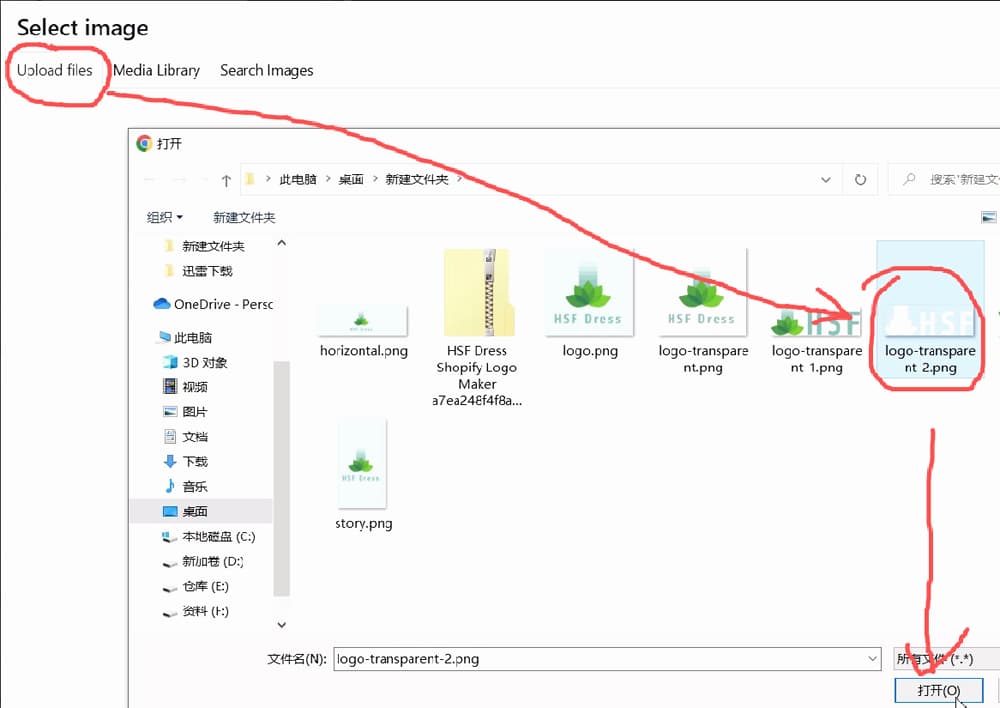Select 桌面 in the navigation sidebar
The width and height of the screenshot is (1000, 708).
click(201, 512)
